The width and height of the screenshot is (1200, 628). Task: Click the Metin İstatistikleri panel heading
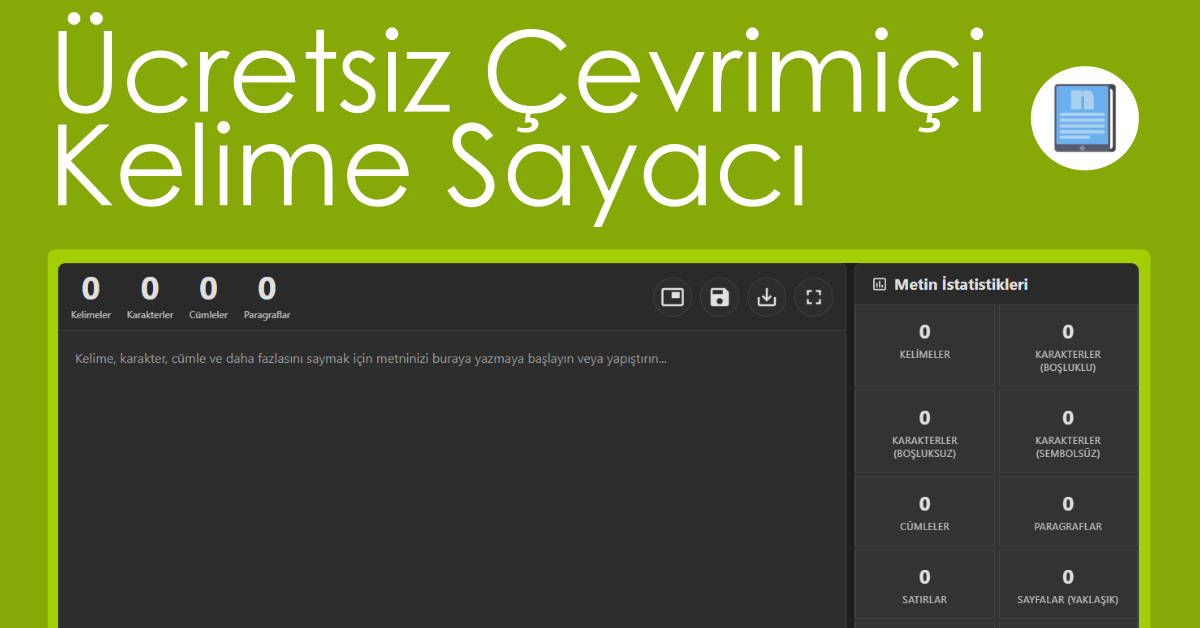click(961, 284)
